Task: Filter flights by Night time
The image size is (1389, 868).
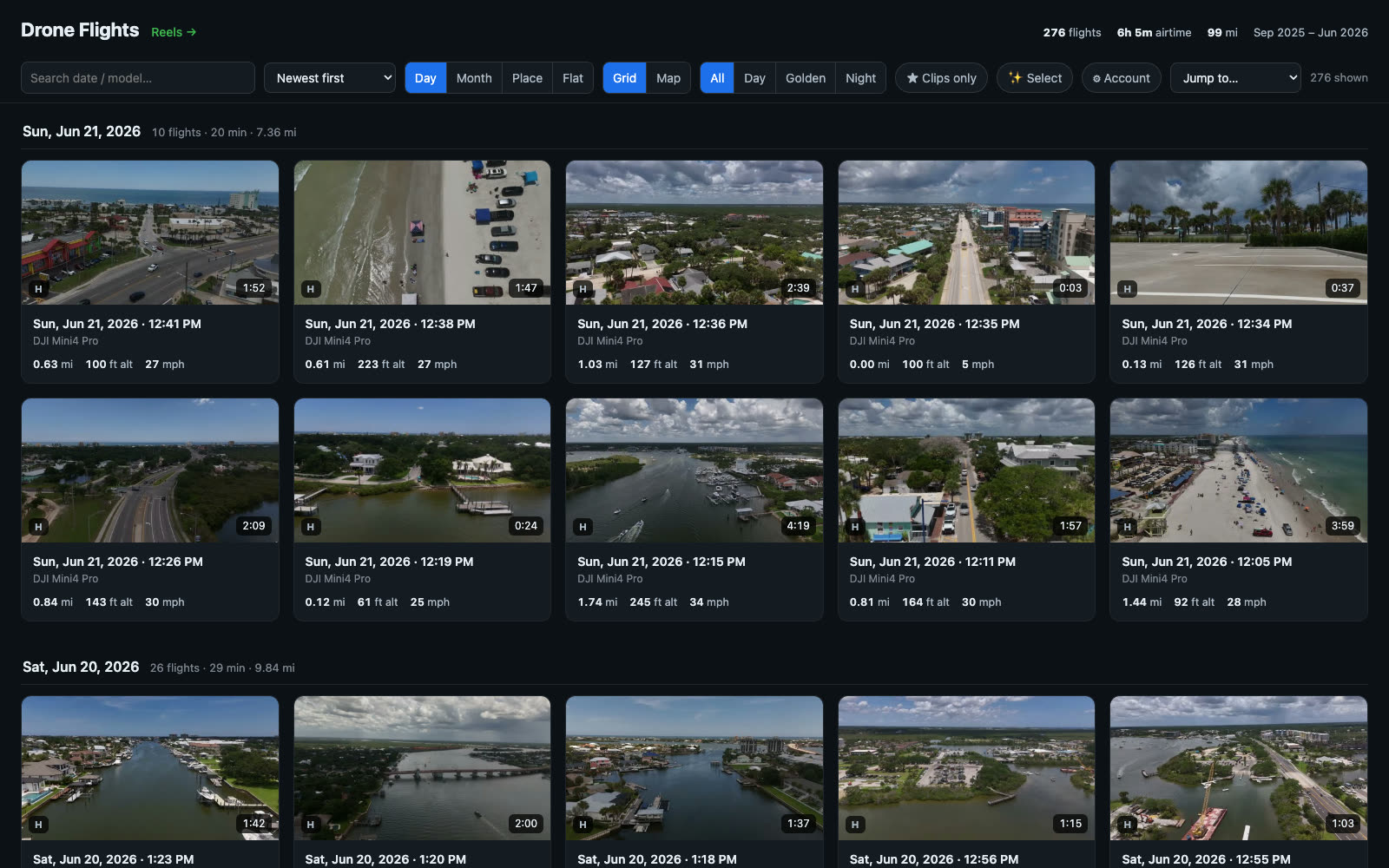Action: (x=860, y=78)
